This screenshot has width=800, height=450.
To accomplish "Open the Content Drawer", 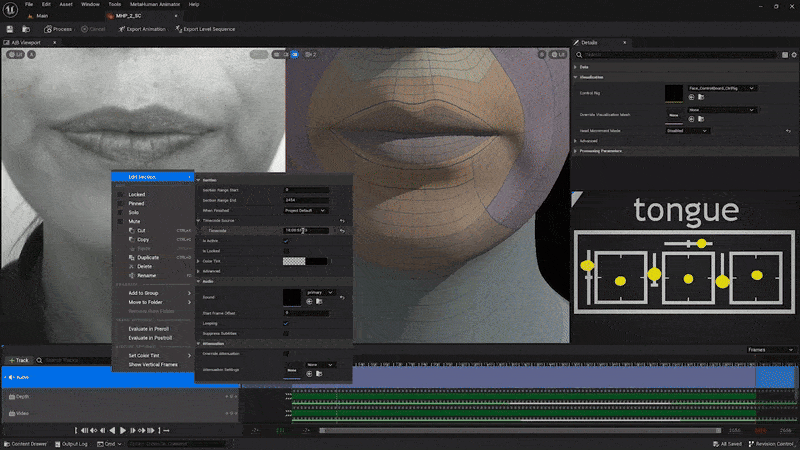I will [x=26, y=444].
